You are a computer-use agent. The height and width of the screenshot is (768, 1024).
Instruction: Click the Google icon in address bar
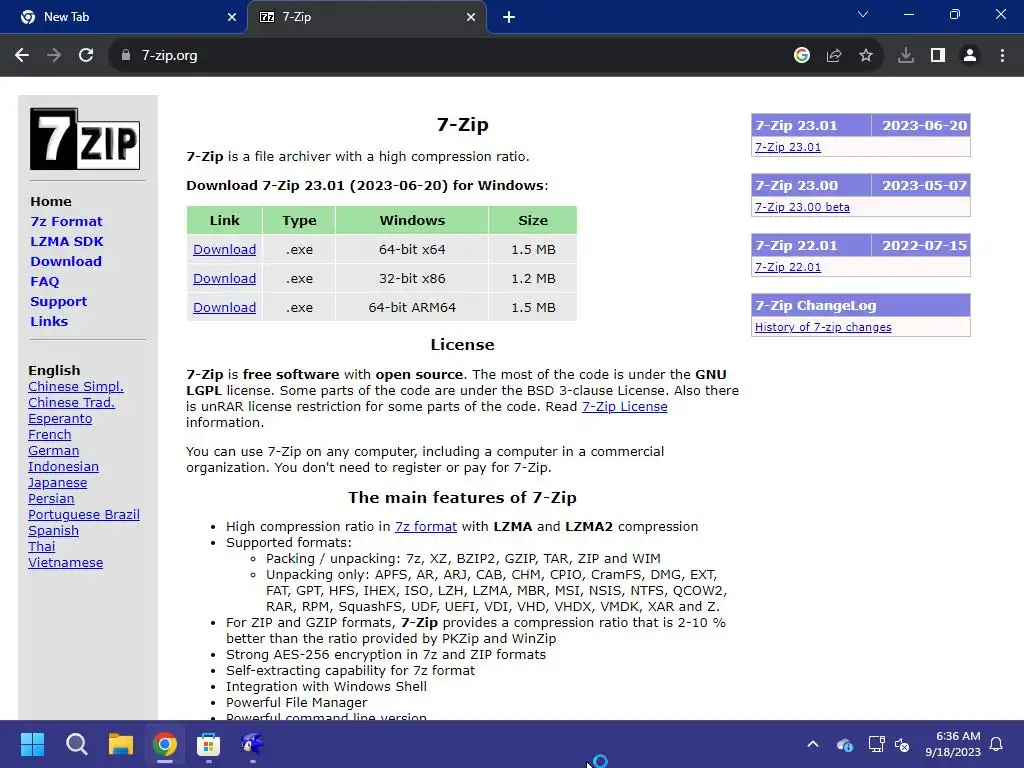tap(802, 56)
